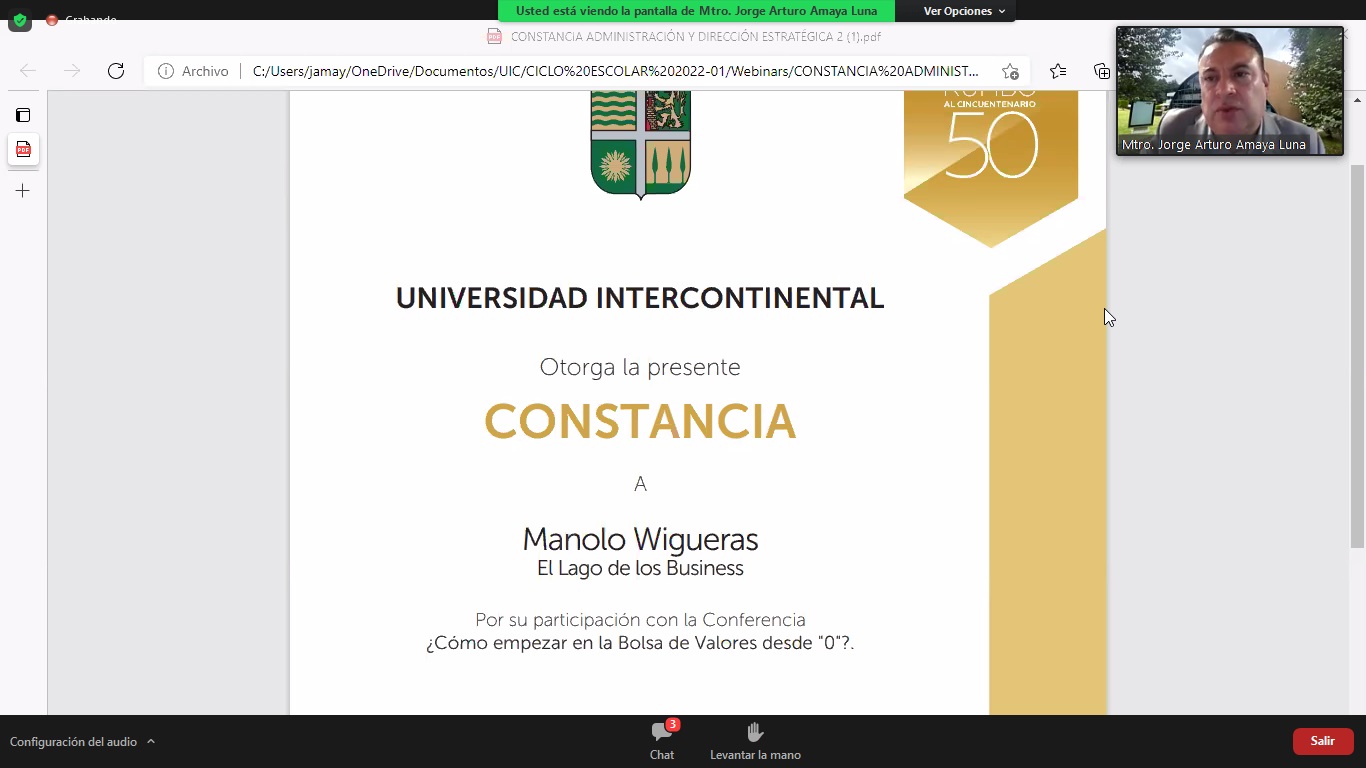Image resolution: width=1366 pixels, height=768 pixels.
Task: Click the text Otorga la presente
Action: [640, 367]
